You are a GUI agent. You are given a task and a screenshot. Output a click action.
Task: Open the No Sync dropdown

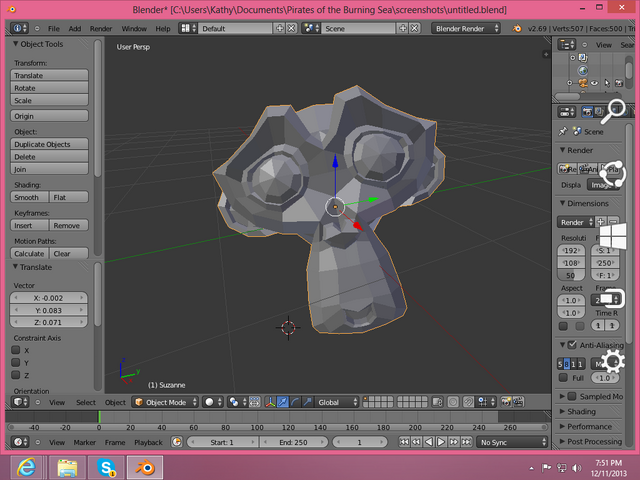point(512,442)
